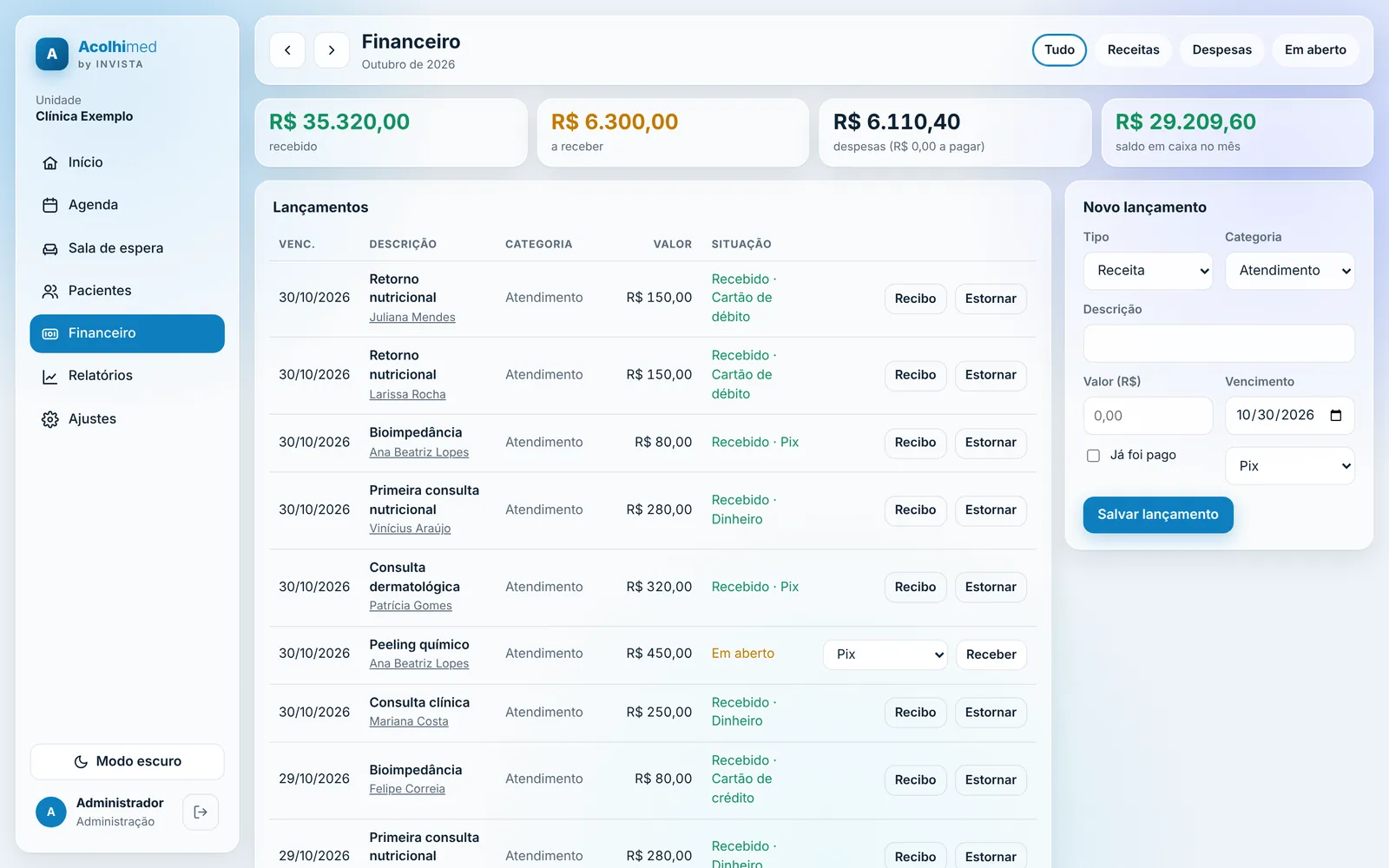Open patient link Felipe Correia

[407, 789]
